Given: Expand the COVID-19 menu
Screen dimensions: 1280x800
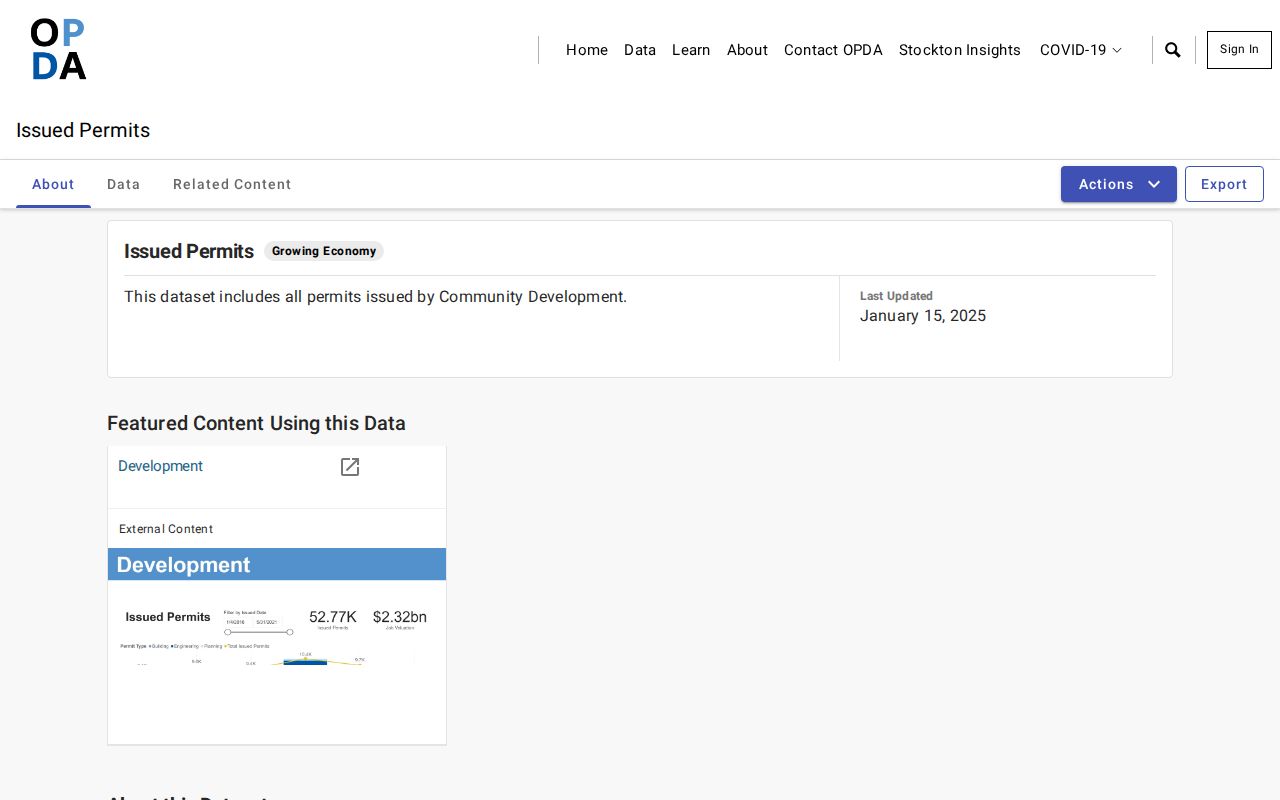Looking at the screenshot, I should [x=1081, y=50].
